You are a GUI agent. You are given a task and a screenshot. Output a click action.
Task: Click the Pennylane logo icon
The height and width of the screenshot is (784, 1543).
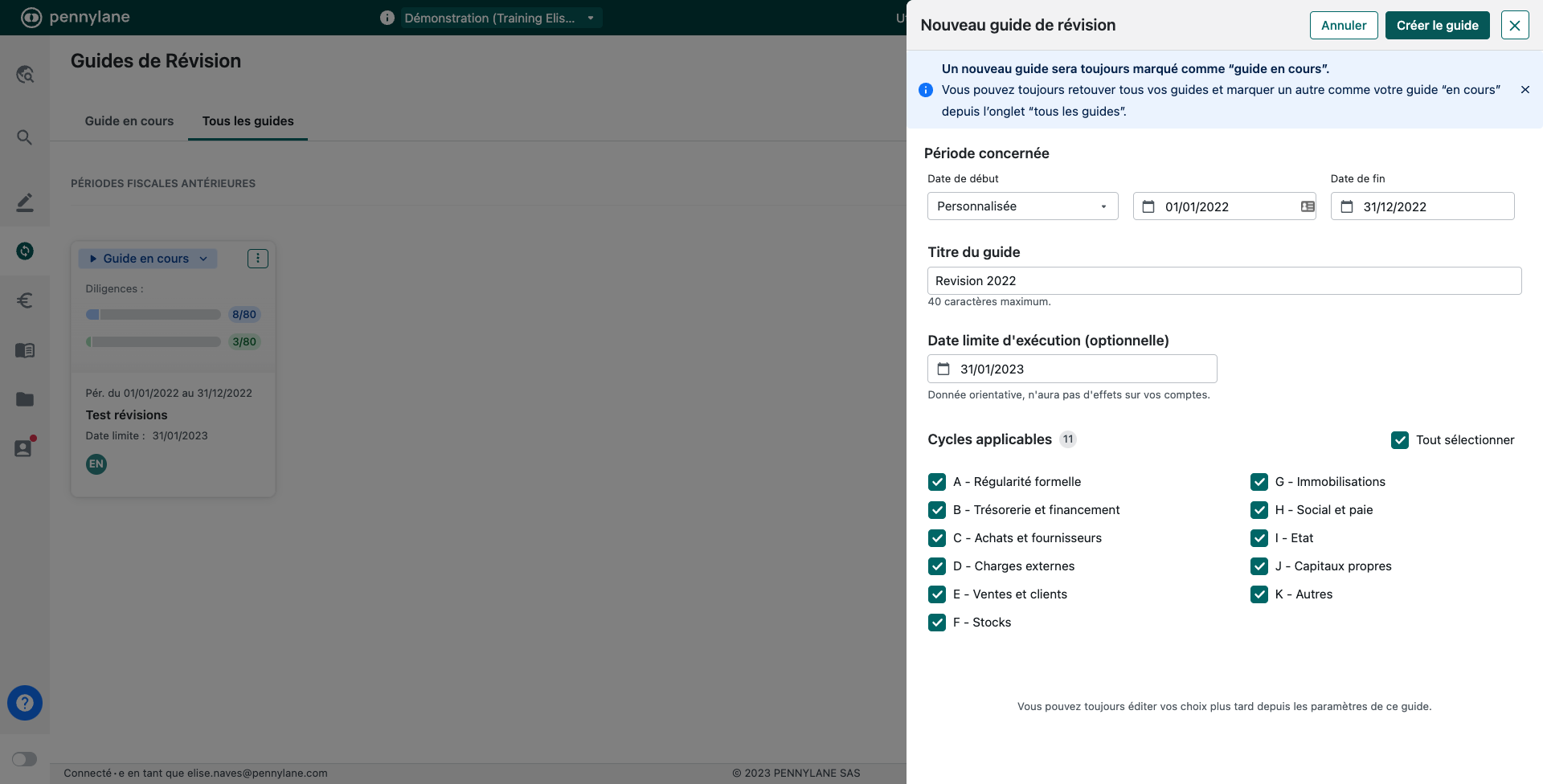click(31, 18)
